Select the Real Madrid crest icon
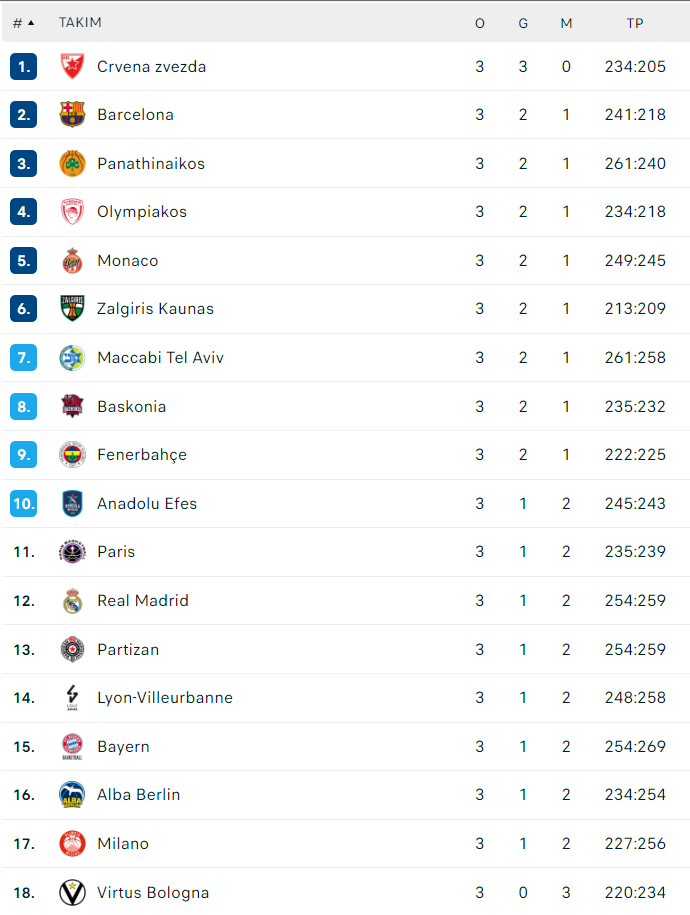This screenshot has width=690, height=915. tap(72, 600)
